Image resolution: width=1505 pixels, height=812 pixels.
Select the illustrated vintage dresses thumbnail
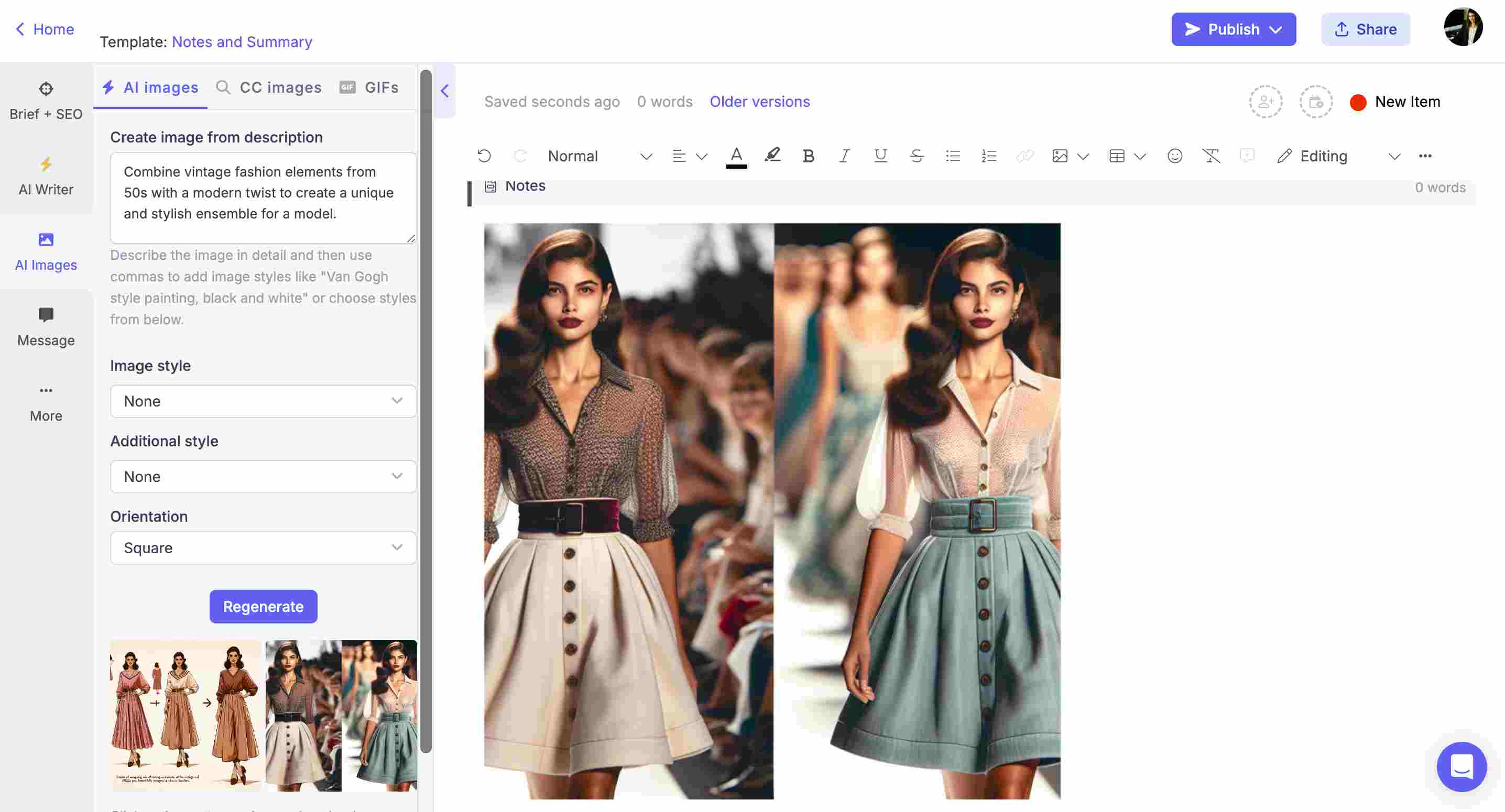185,716
